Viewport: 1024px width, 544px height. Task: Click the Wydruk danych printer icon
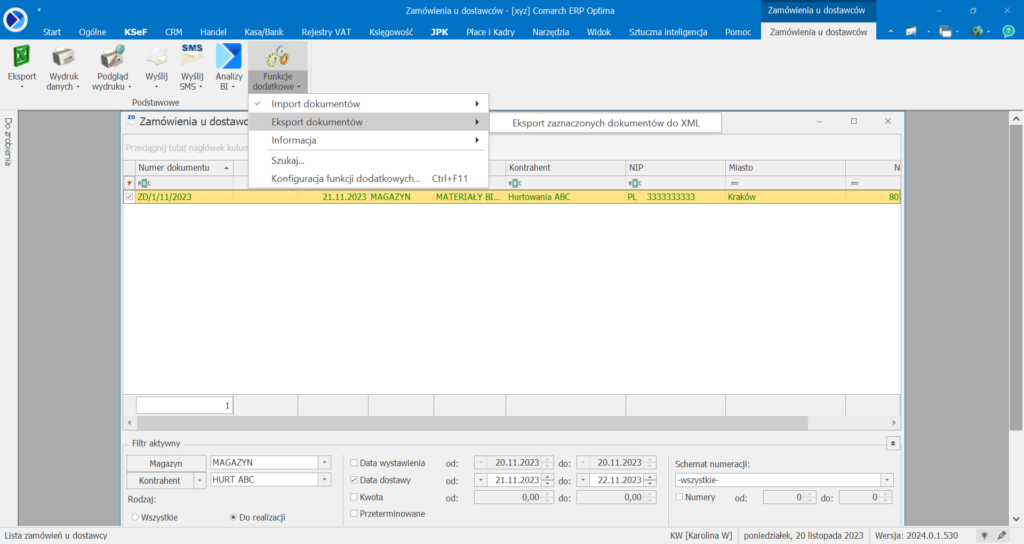(65, 57)
